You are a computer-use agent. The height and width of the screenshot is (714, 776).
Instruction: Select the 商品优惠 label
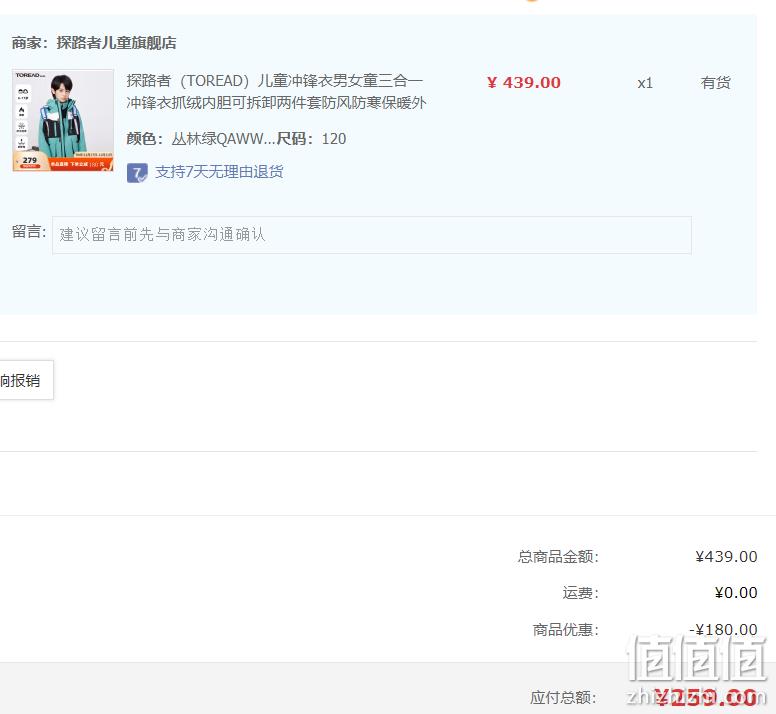point(566,630)
